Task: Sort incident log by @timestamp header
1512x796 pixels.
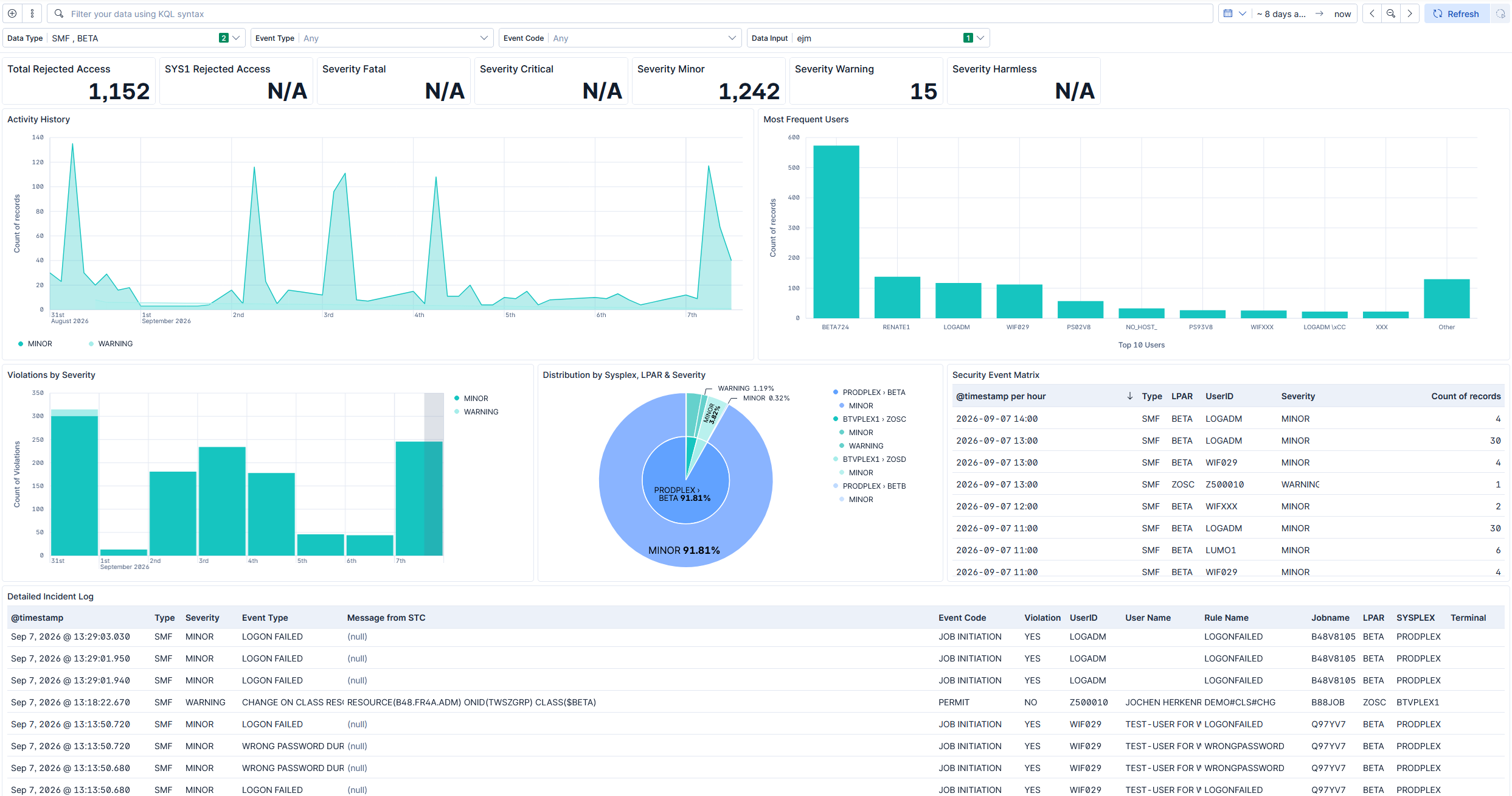Action: click(37, 618)
